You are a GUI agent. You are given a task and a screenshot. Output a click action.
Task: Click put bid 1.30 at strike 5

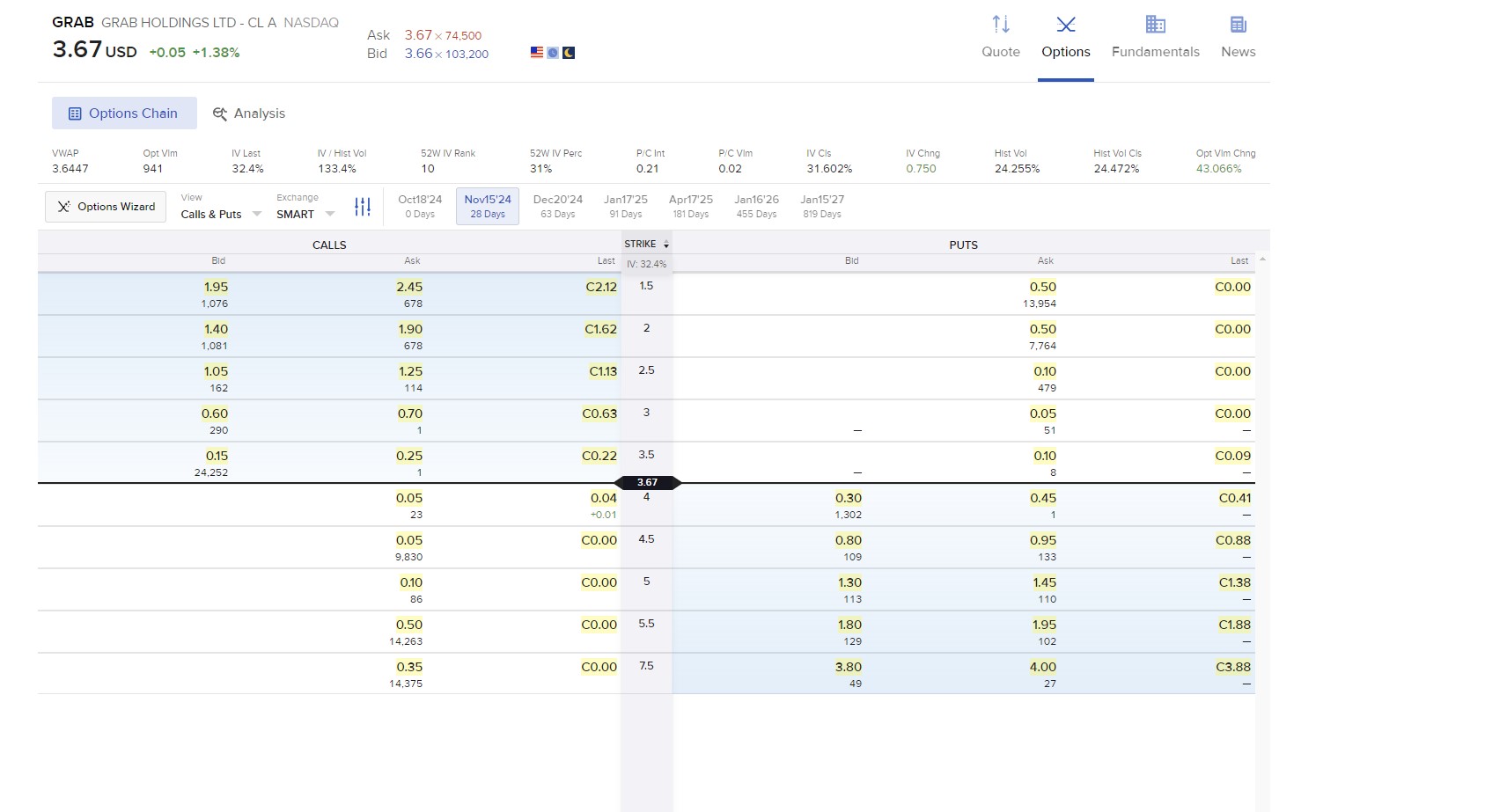pos(850,582)
